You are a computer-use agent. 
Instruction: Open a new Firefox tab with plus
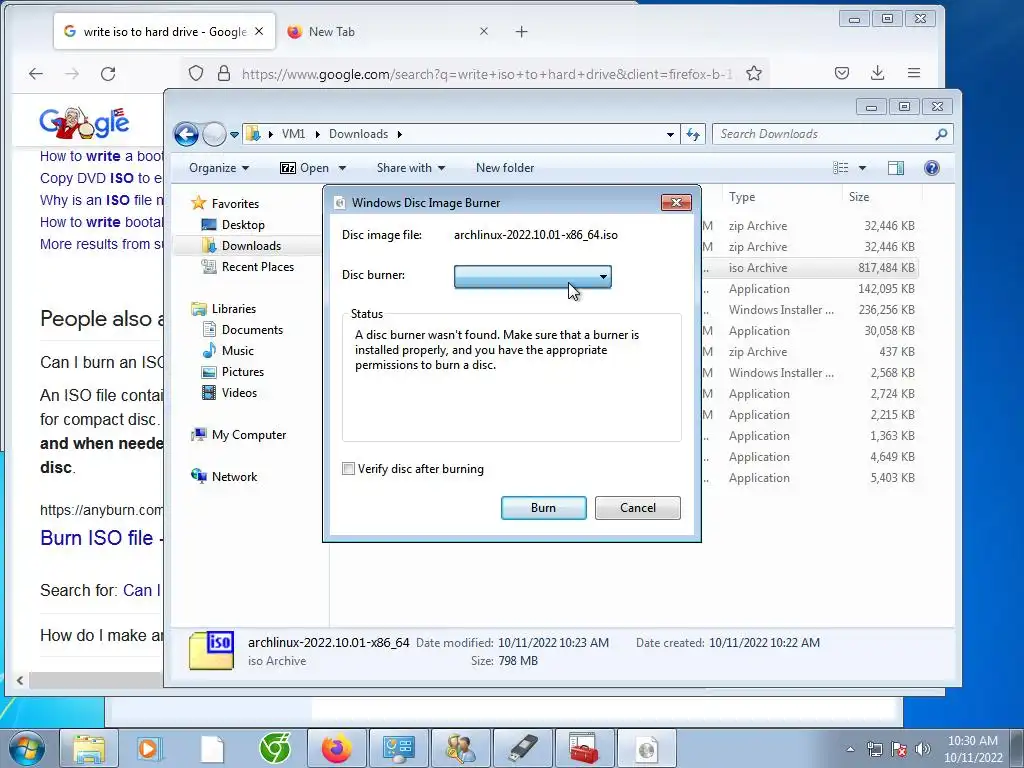click(521, 31)
